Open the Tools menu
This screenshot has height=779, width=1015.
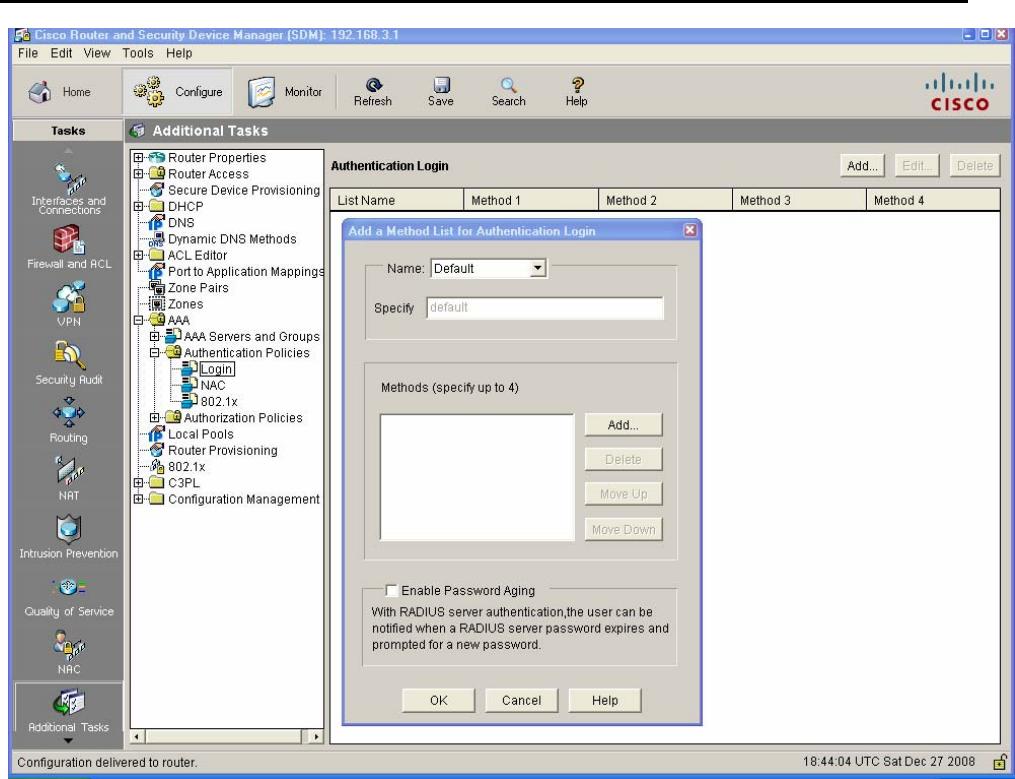tap(138, 53)
